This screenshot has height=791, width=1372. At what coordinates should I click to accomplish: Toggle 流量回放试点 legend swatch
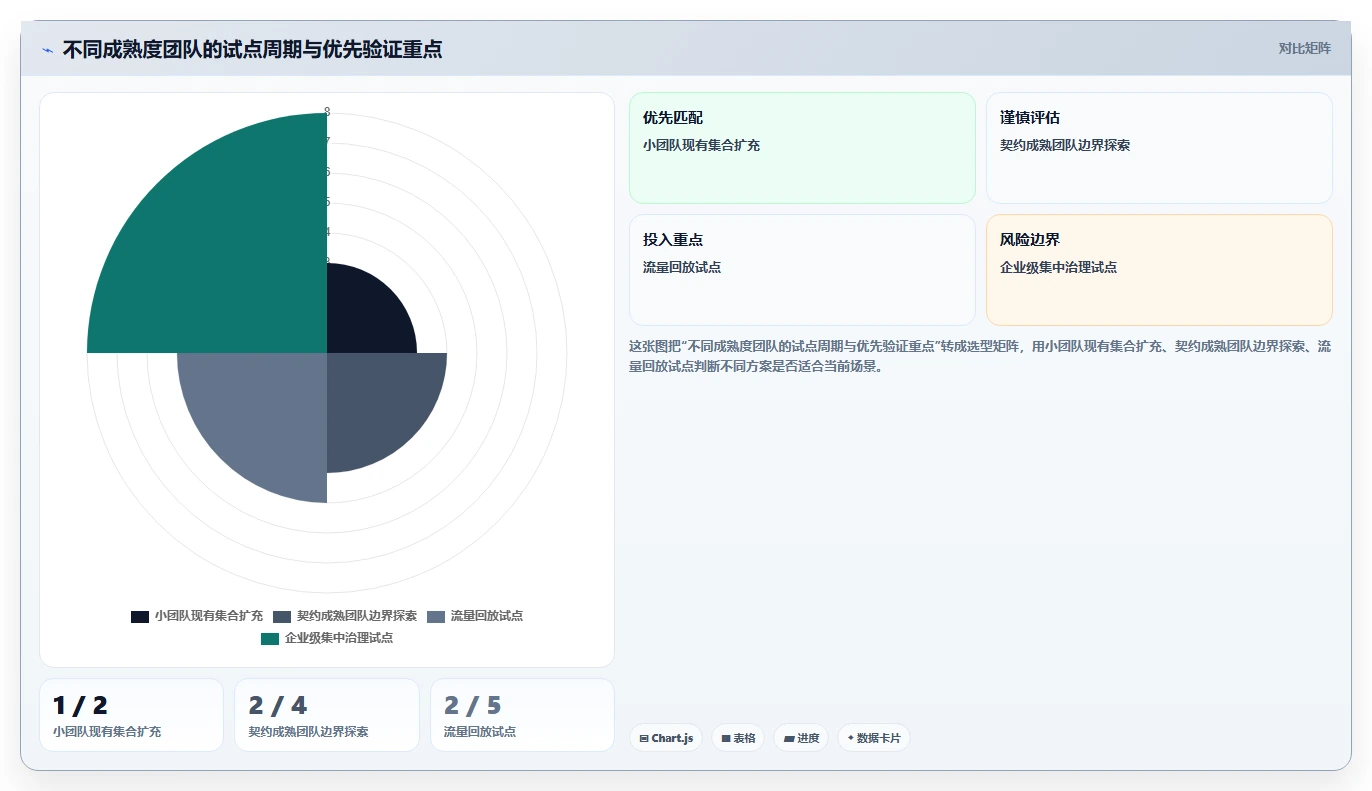(x=436, y=616)
